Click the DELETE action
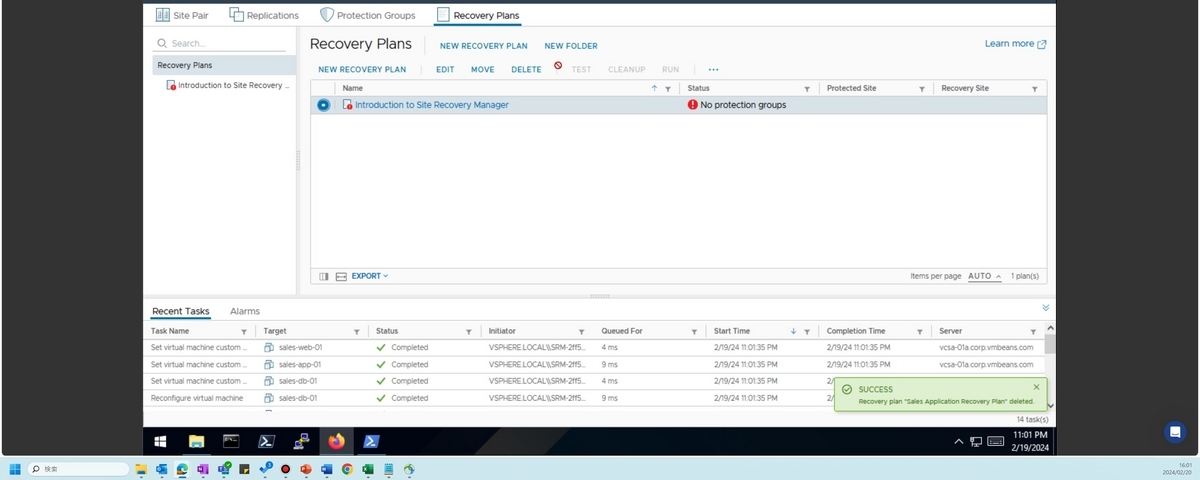1200x480 pixels. (x=526, y=69)
